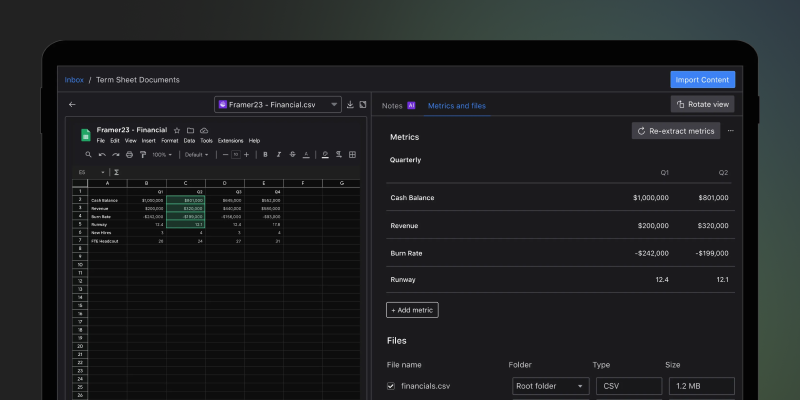Open the Framer23 - Financial.csv file dropdown
The image size is (800, 400).
click(278, 105)
